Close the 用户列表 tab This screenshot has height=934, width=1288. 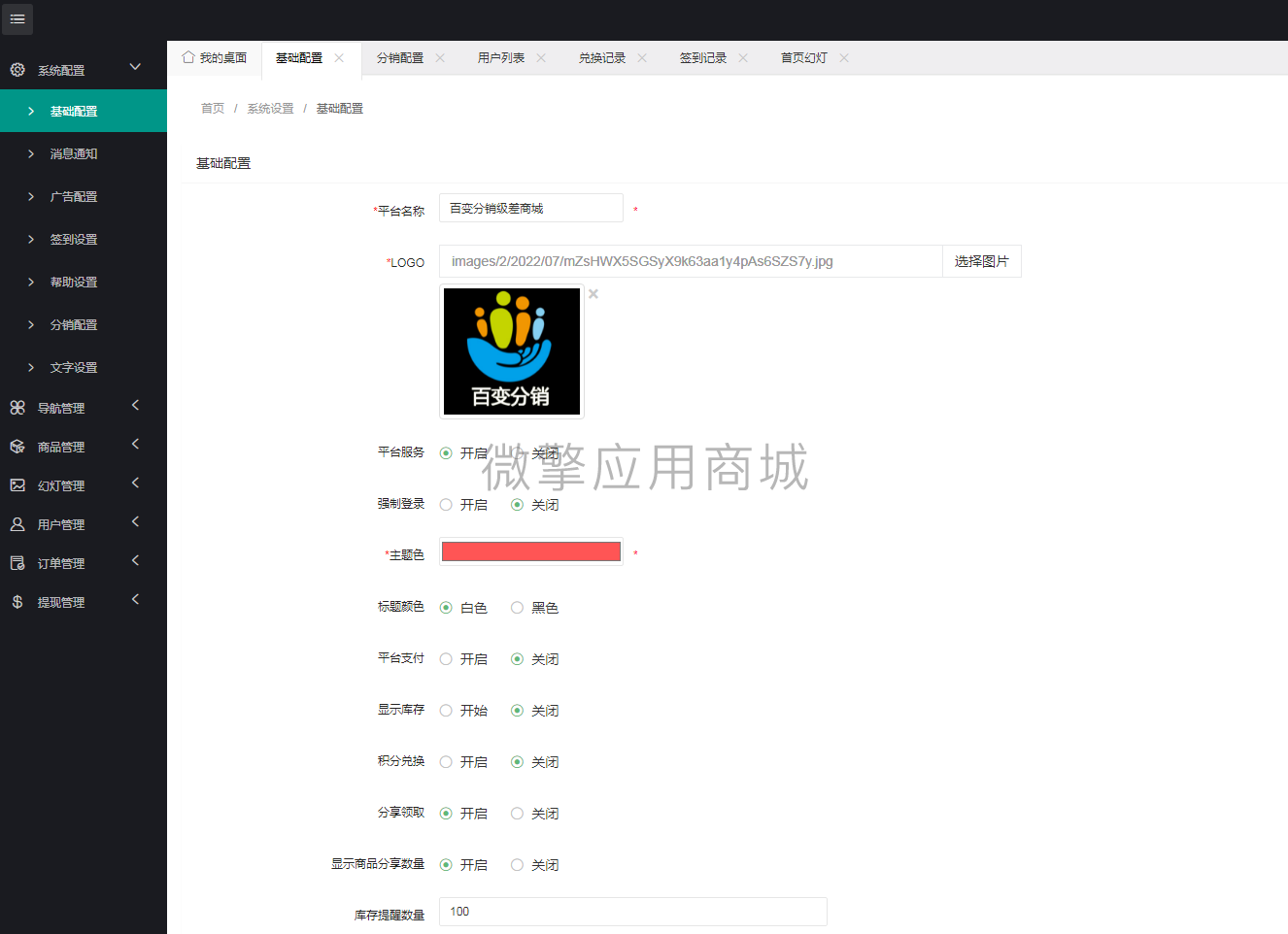pyautogui.click(x=541, y=58)
